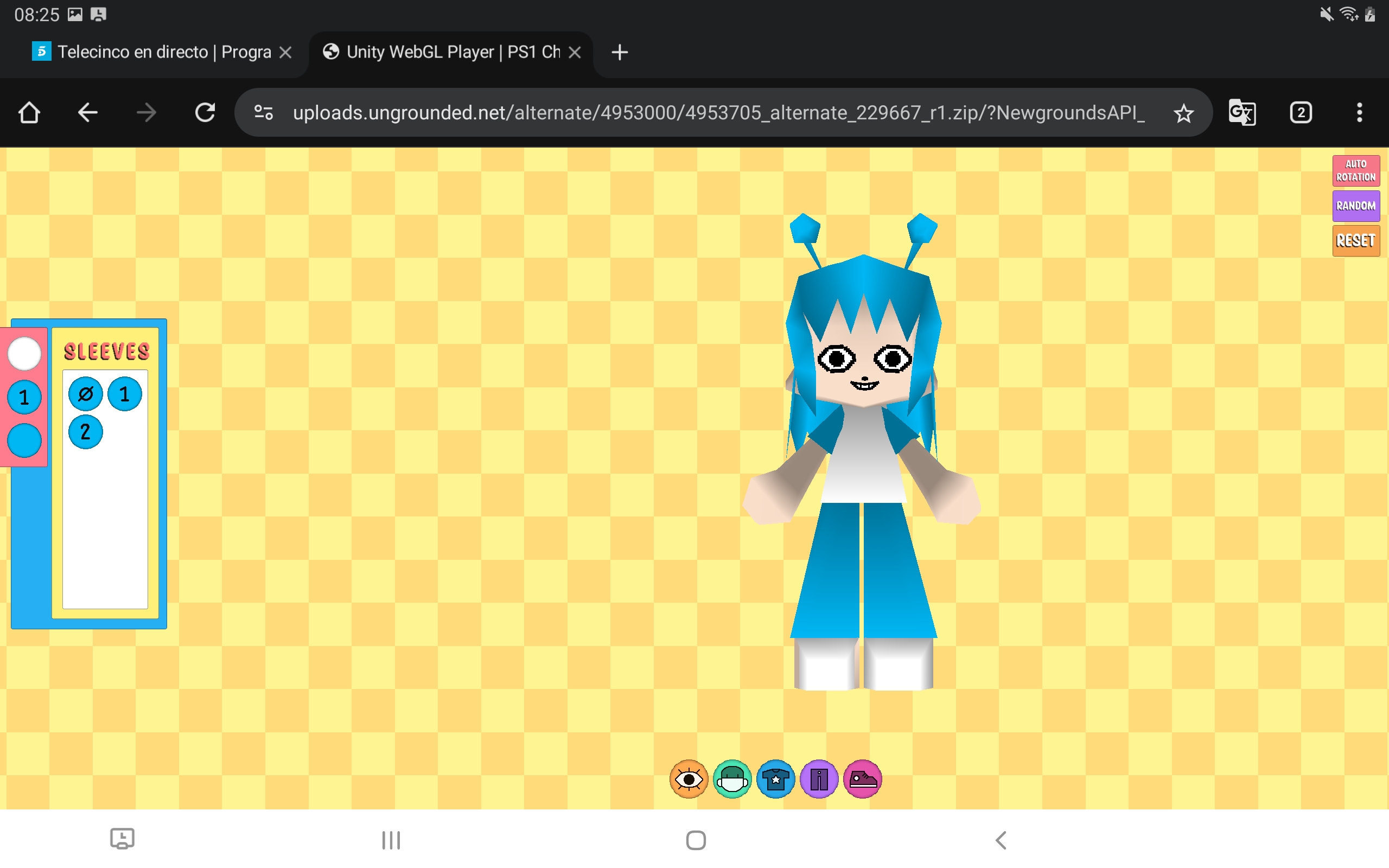The height and width of the screenshot is (868, 1389).
Task: Open Android recent apps button
Action: [x=391, y=840]
